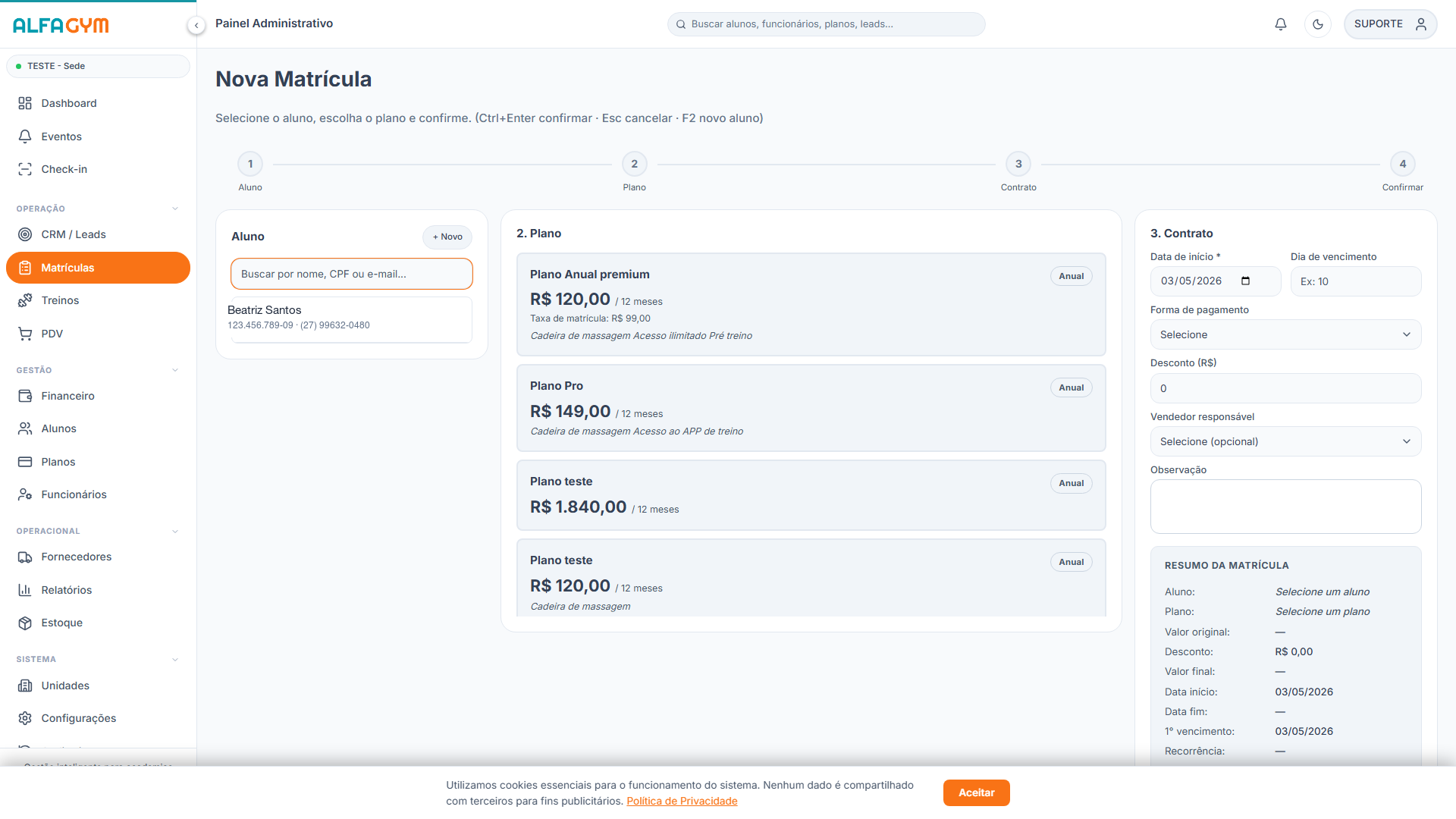Click the Fornecedores truck icon

(25, 557)
